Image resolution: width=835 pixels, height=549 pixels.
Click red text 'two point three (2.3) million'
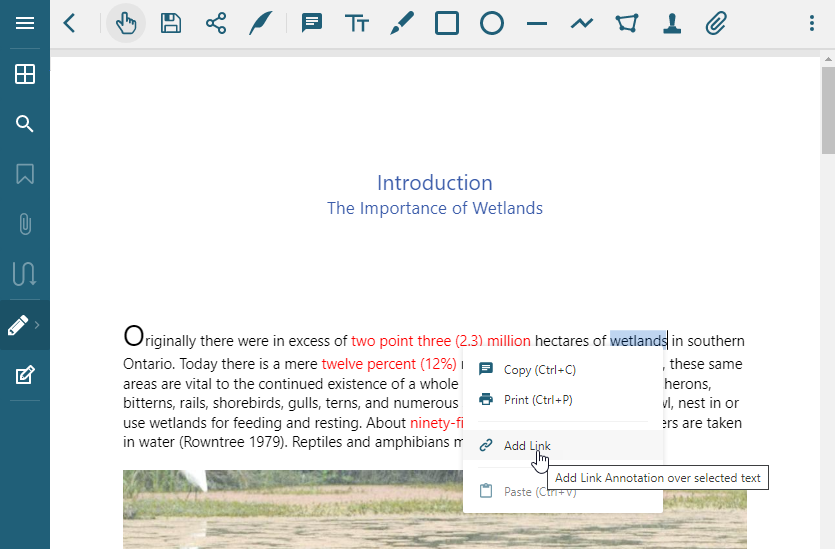tap(441, 341)
